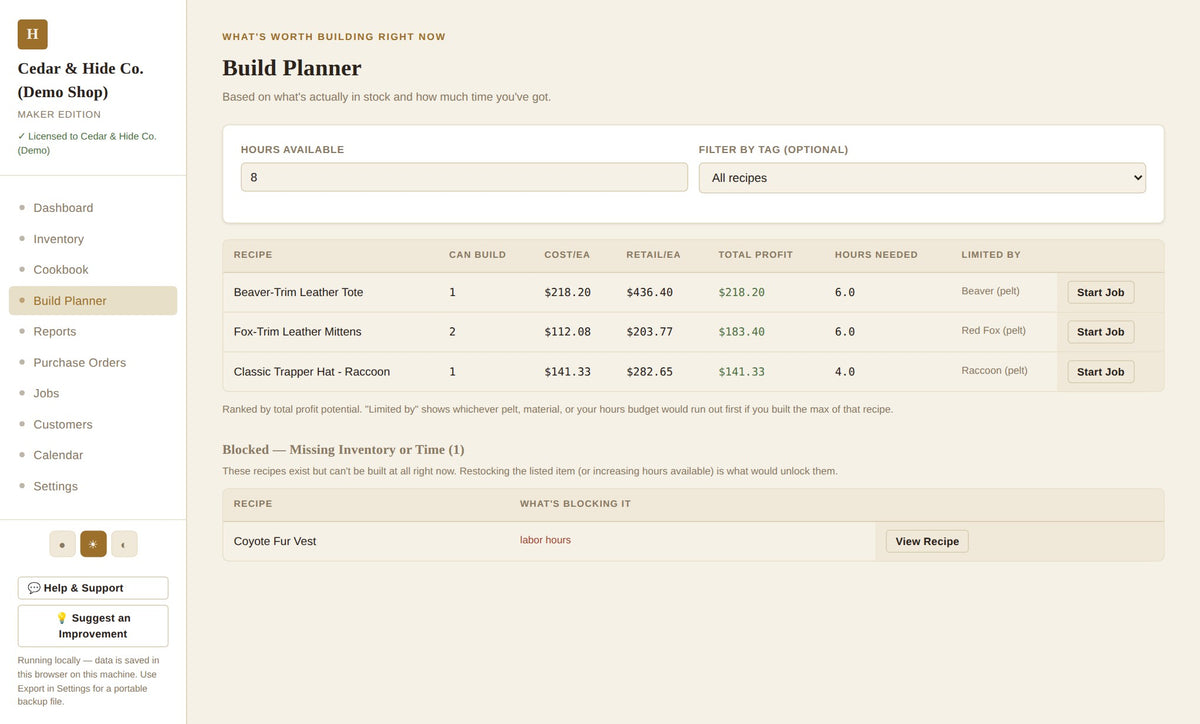Viewport: 1200px width, 724px height.
Task: Click the 'Licensed to Cedar & Hide Co.' text
Action: [87, 143]
